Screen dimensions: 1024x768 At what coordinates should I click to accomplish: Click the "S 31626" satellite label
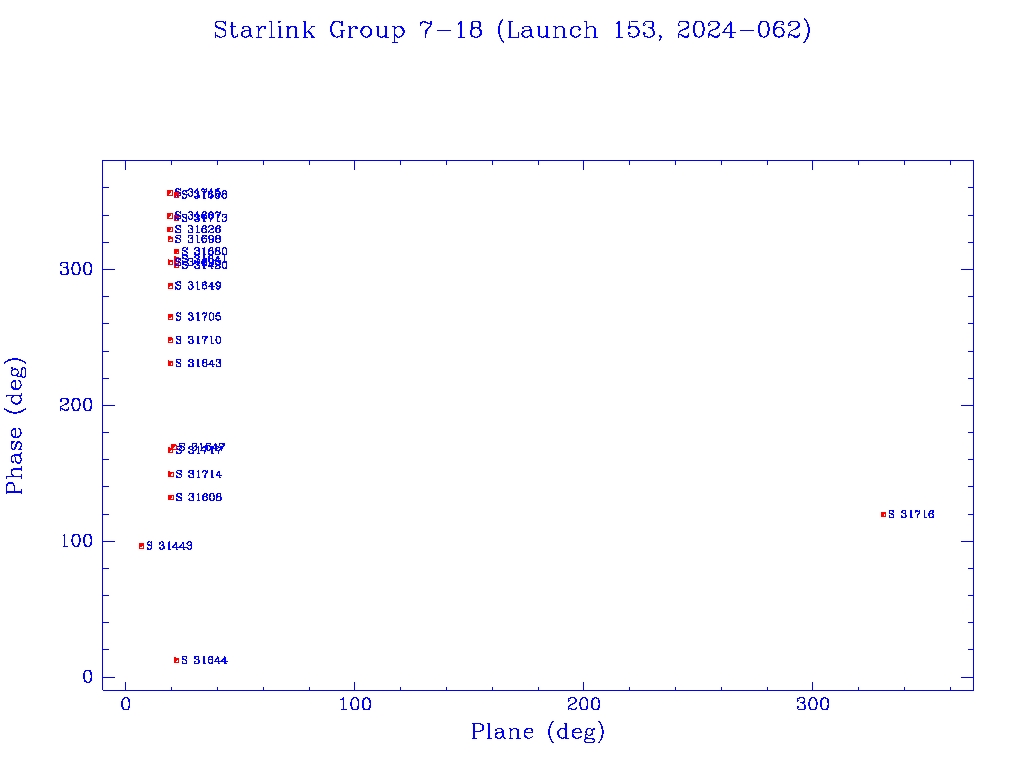[x=198, y=230]
